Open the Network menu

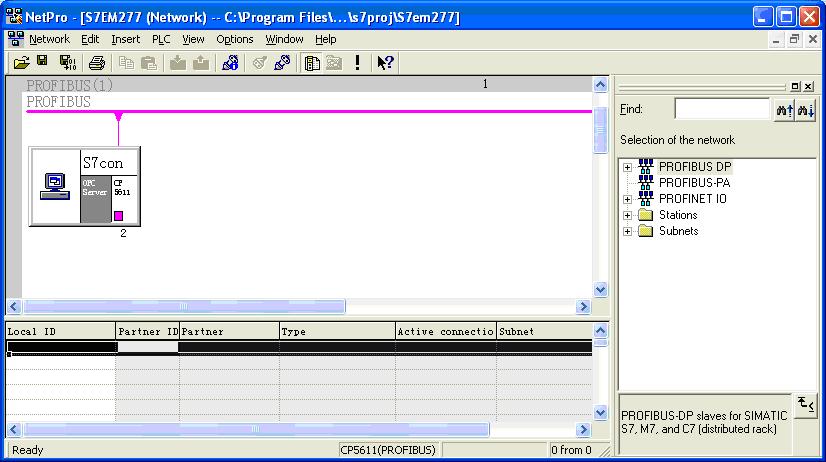(x=50, y=39)
